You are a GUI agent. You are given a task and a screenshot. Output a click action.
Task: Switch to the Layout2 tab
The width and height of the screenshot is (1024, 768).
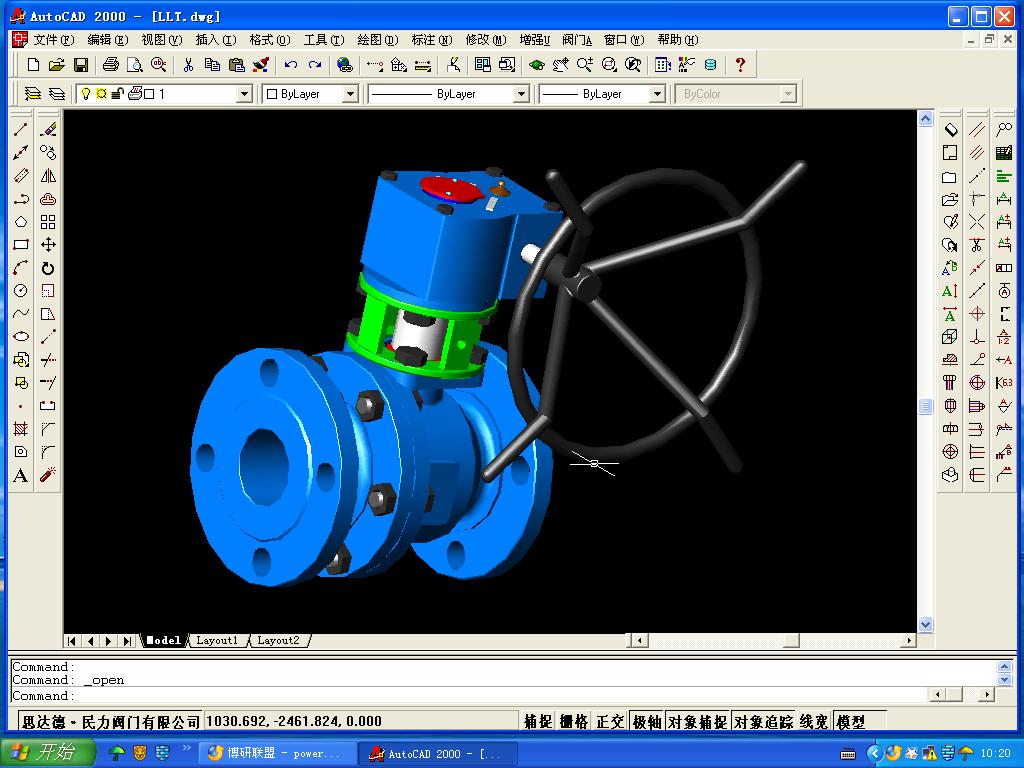click(278, 641)
